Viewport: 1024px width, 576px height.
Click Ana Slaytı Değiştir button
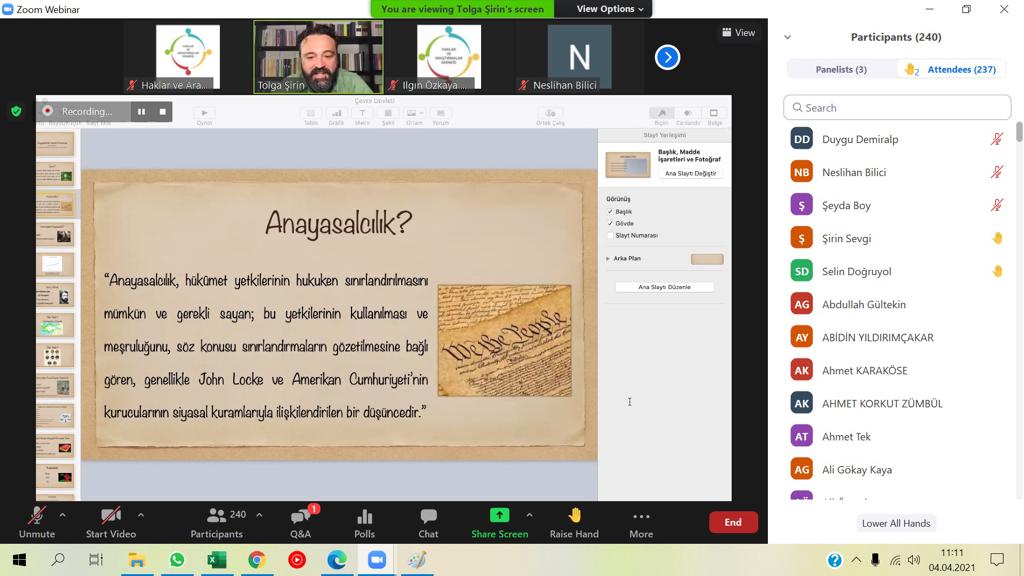[690, 174]
